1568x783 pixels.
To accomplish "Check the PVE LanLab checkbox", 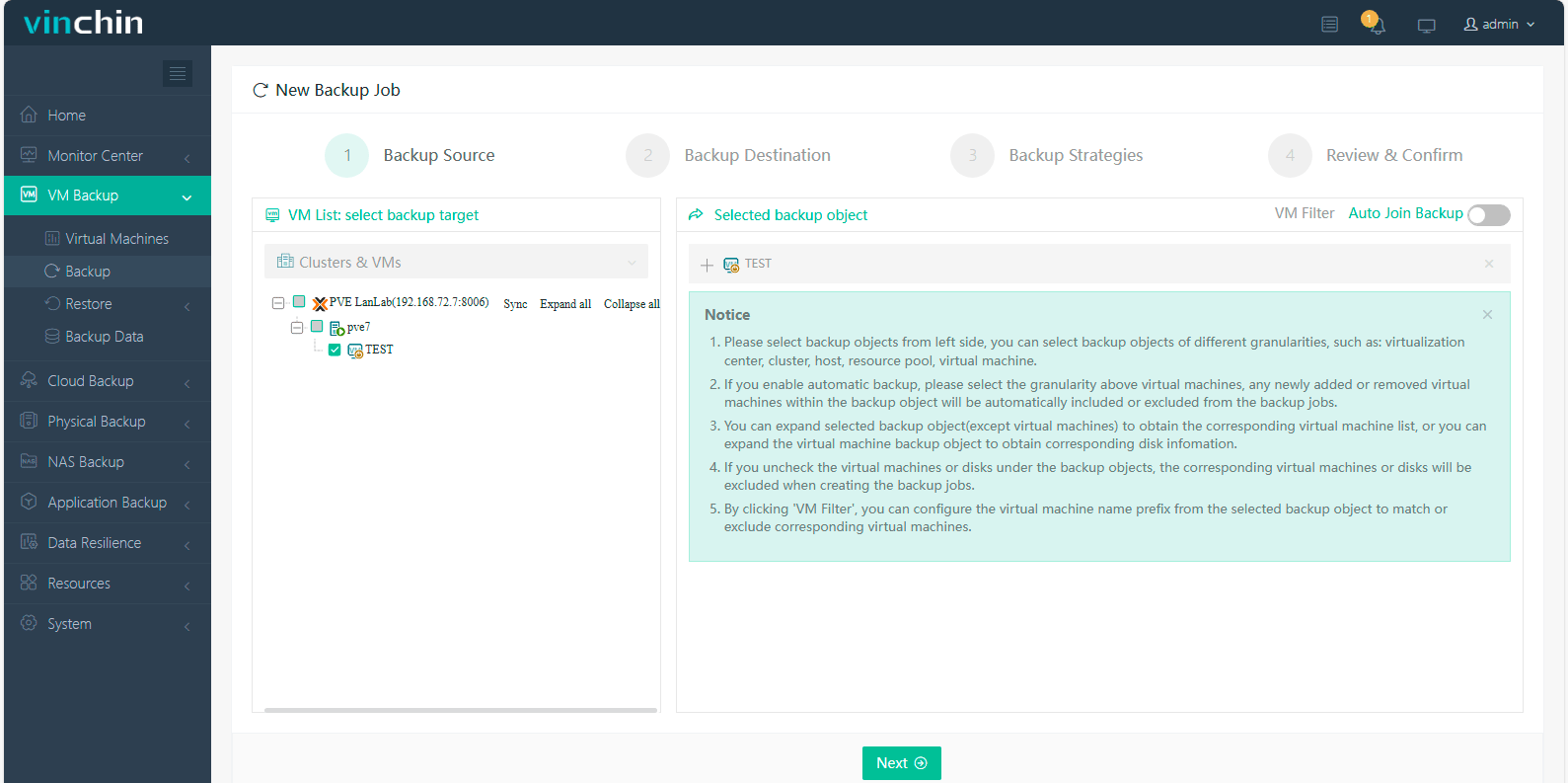I will [x=299, y=302].
